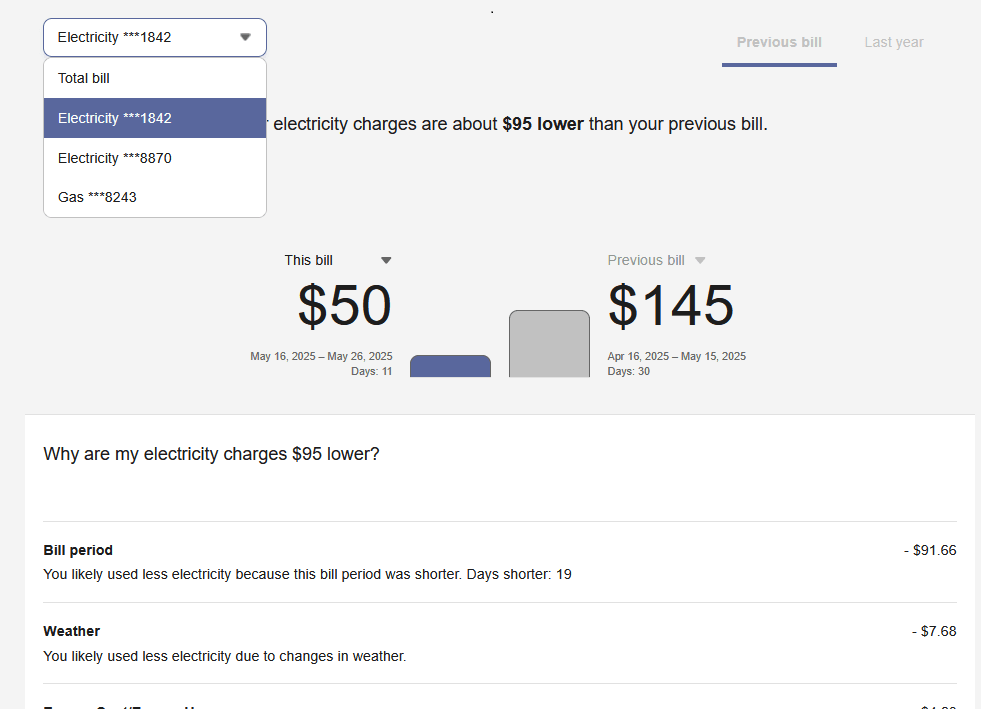Click the gray bar for the previous bill
This screenshot has height=709, width=981.
pos(549,343)
